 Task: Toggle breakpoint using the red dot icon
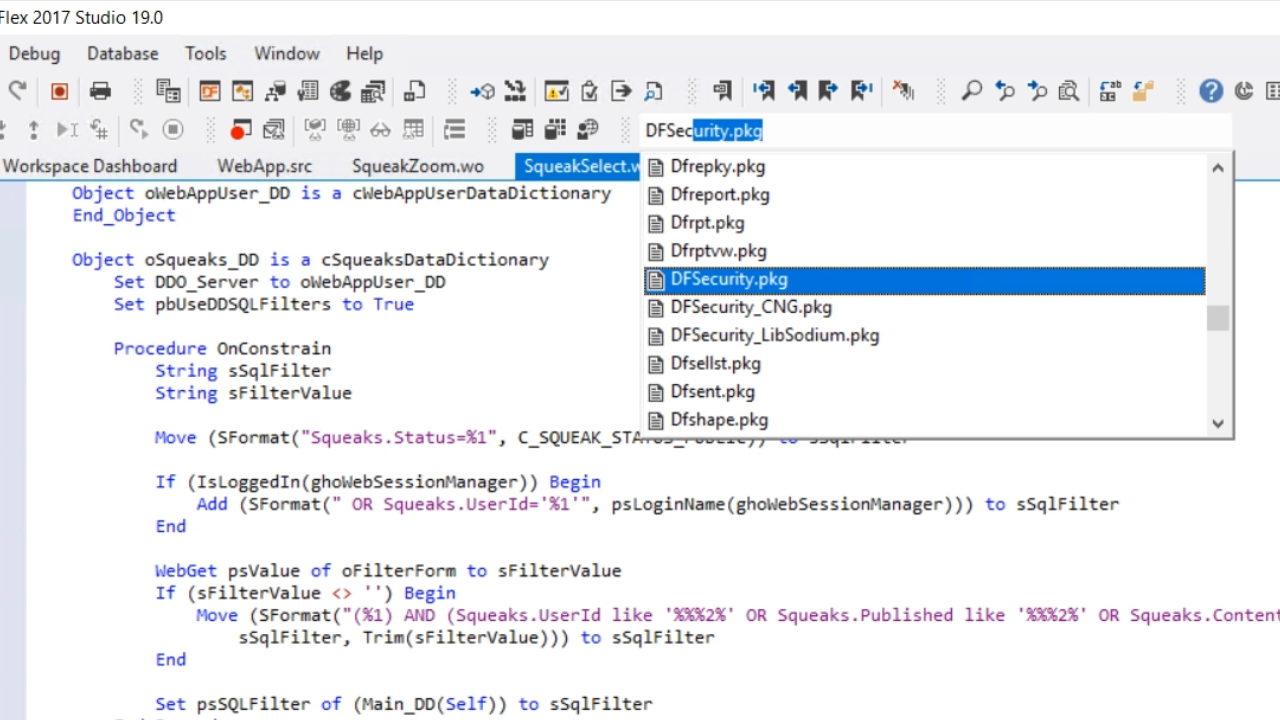tap(240, 130)
